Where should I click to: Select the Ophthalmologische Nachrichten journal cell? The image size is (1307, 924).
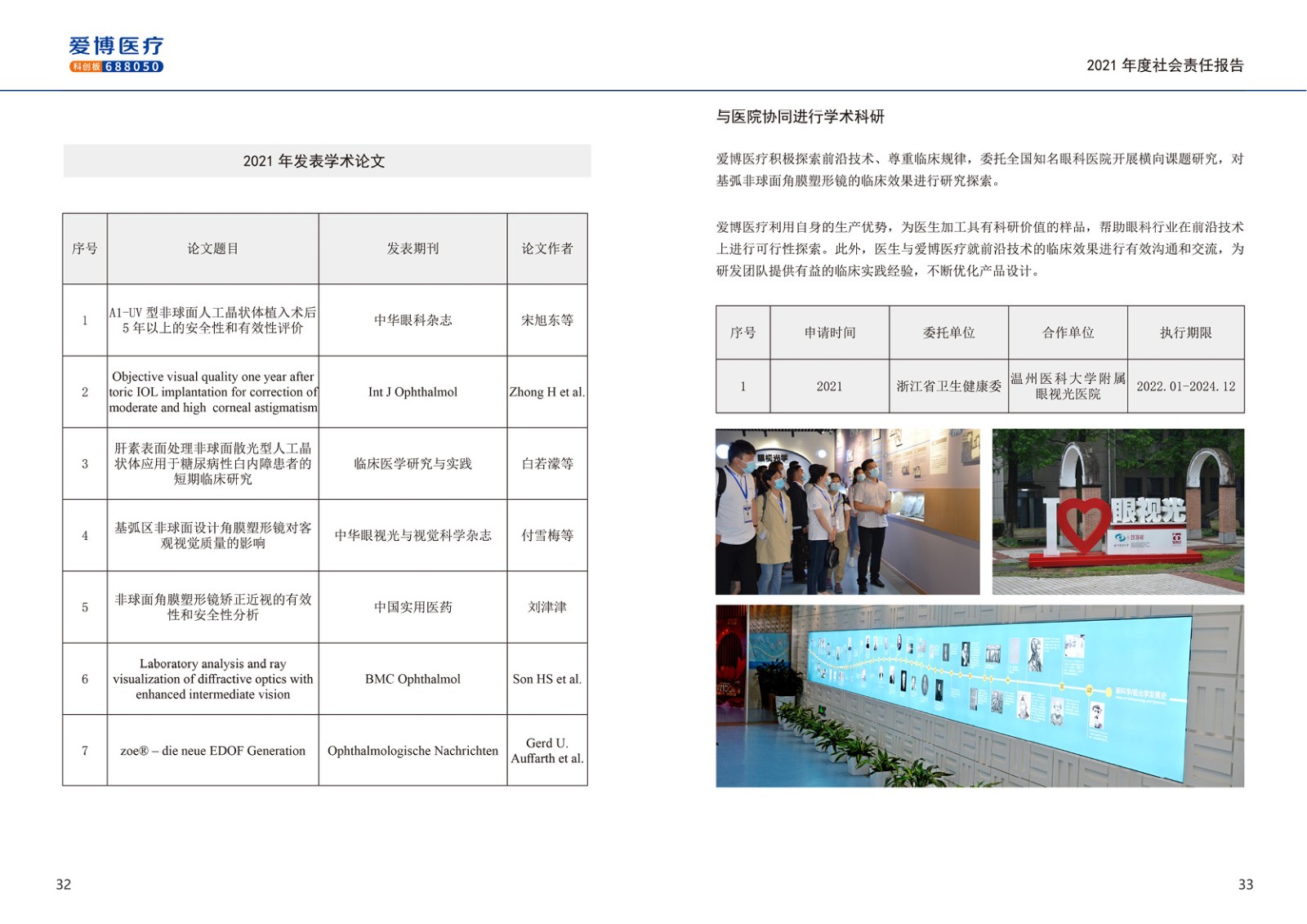coord(413,751)
